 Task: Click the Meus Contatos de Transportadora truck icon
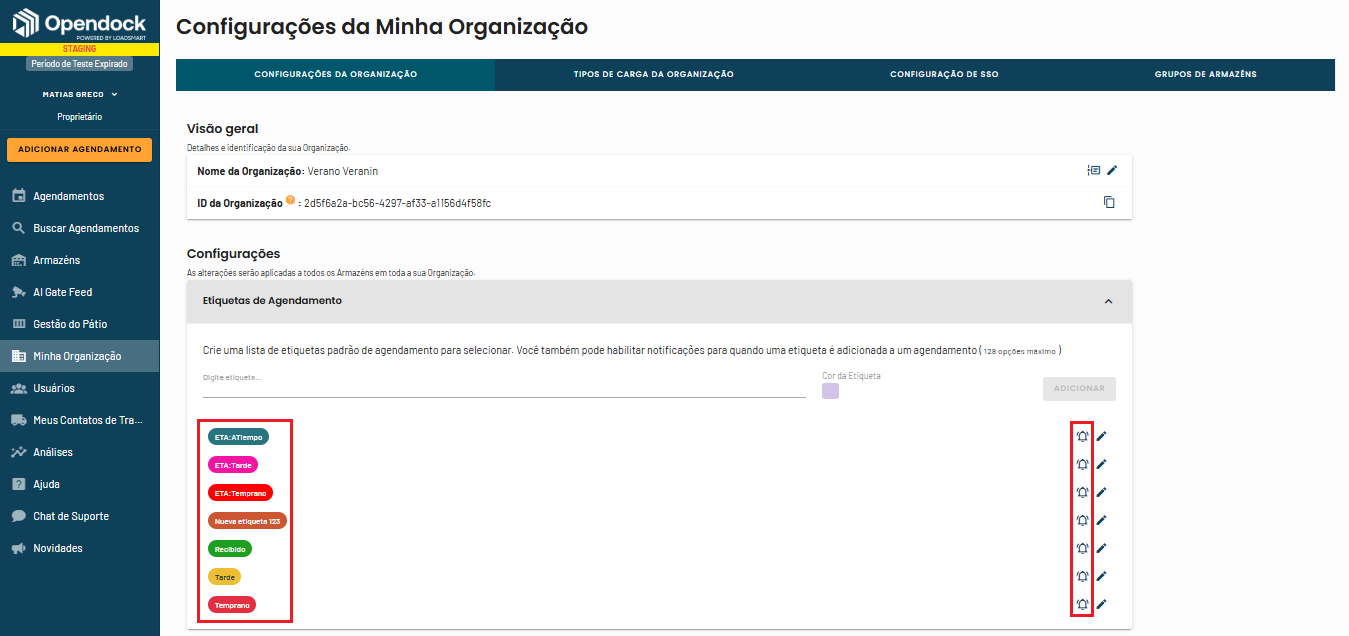click(x=18, y=420)
